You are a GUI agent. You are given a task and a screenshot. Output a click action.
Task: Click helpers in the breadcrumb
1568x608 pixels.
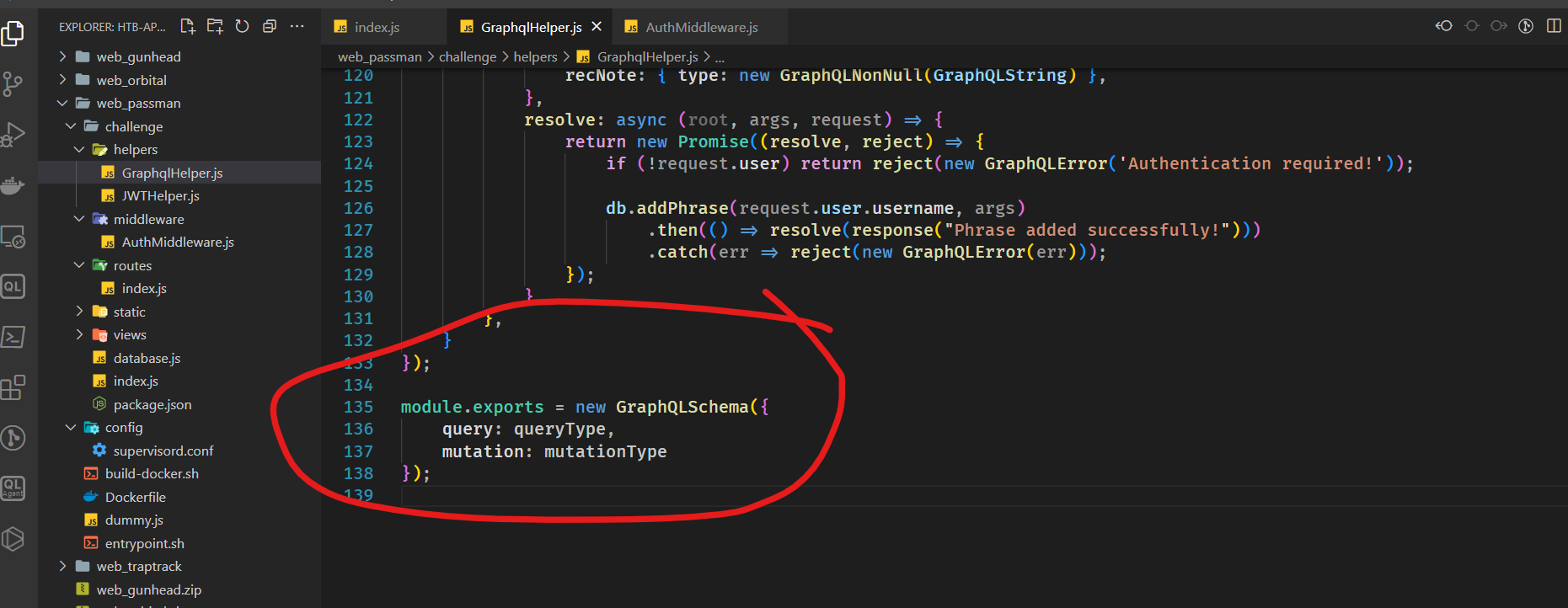coord(536,56)
